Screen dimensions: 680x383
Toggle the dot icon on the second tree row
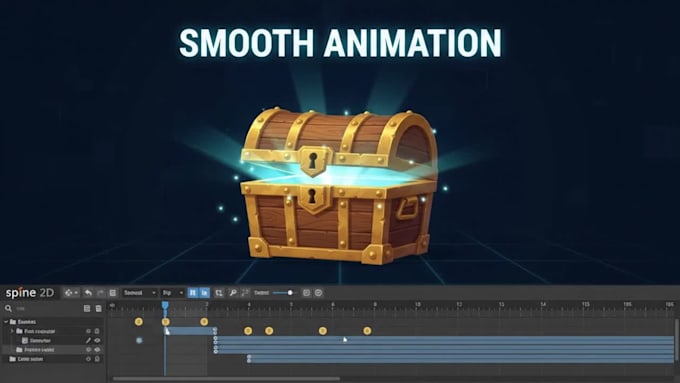click(x=88, y=331)
